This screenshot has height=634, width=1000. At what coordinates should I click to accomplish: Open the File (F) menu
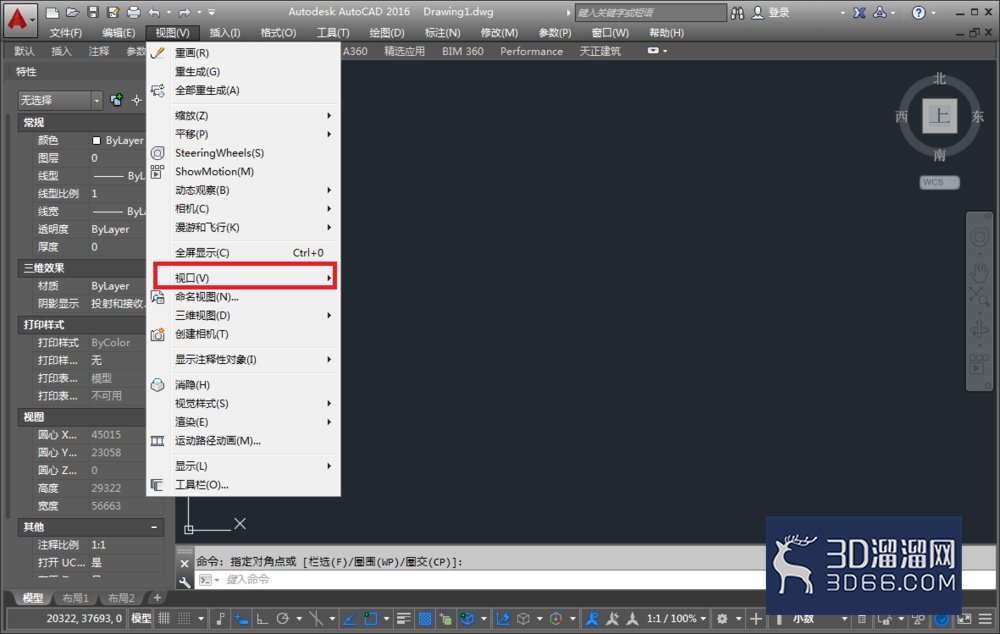pos(66,33)
